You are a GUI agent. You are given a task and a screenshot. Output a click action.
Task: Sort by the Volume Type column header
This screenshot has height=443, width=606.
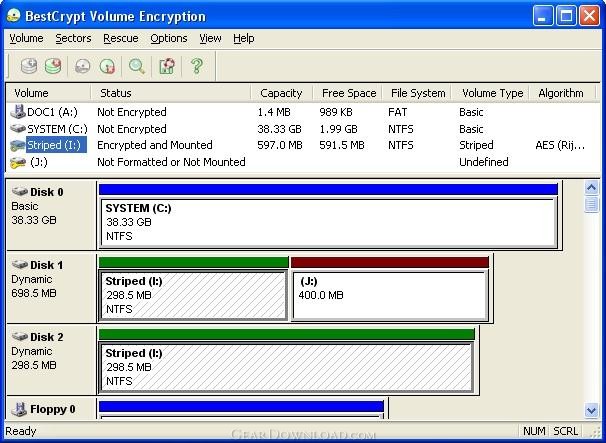point(490,93)
